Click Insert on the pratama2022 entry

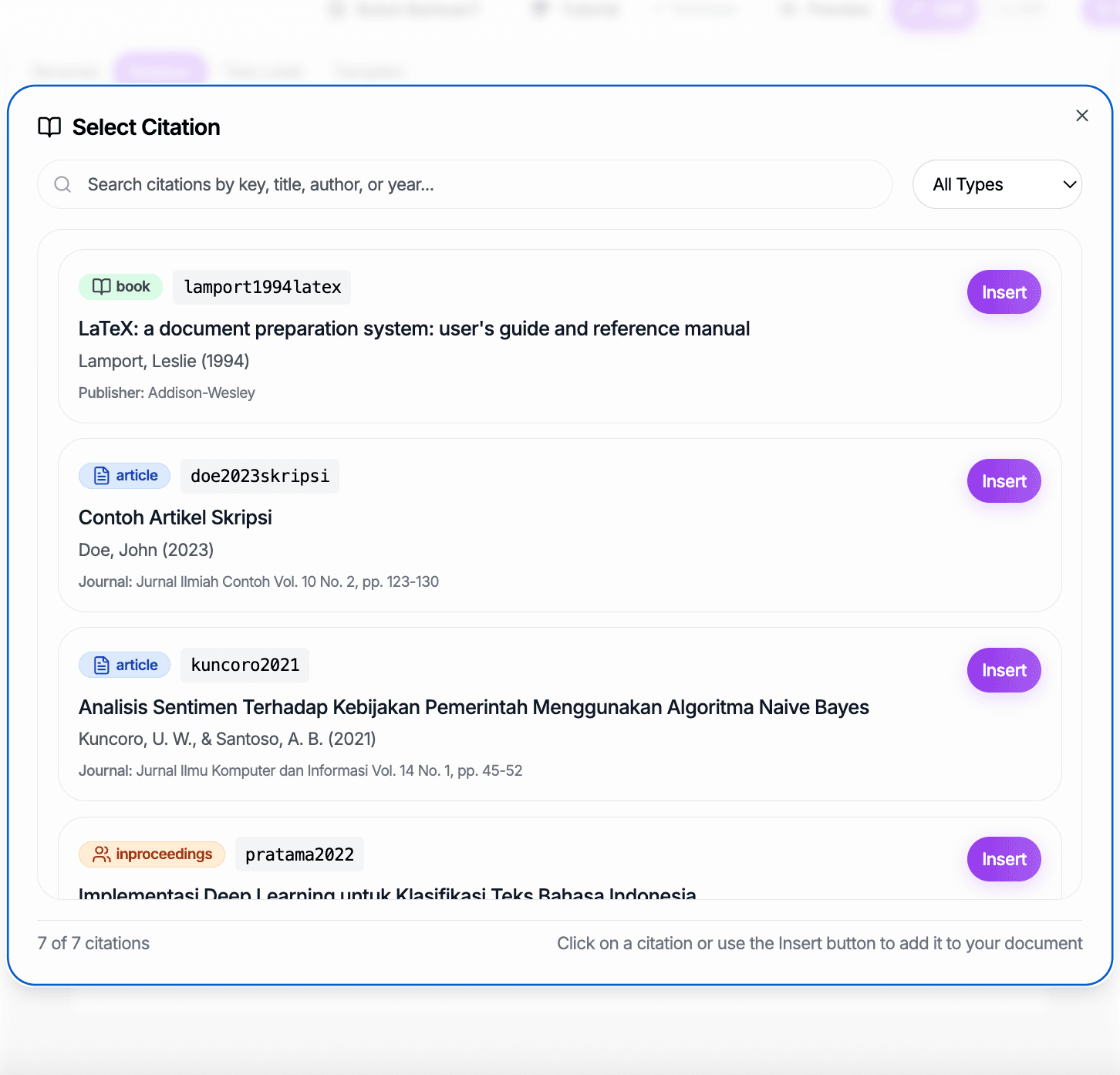pyautogui.click(x=1004, y=859)
